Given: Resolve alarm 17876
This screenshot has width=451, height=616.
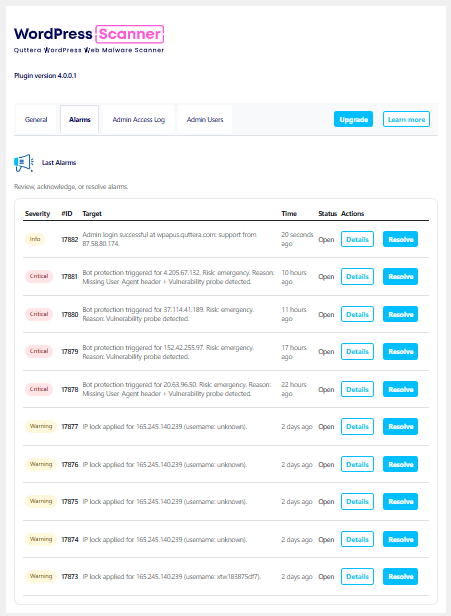Looking at the screenshot, I should [x=400, y=464].
